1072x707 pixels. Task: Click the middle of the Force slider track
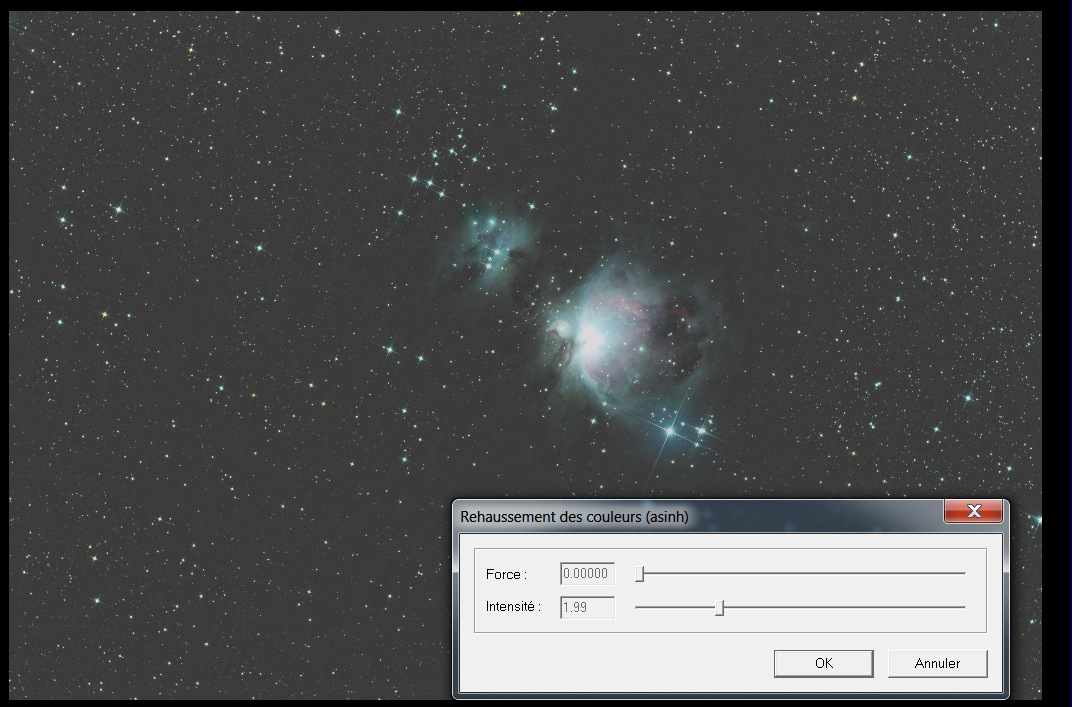pos(800,574)
